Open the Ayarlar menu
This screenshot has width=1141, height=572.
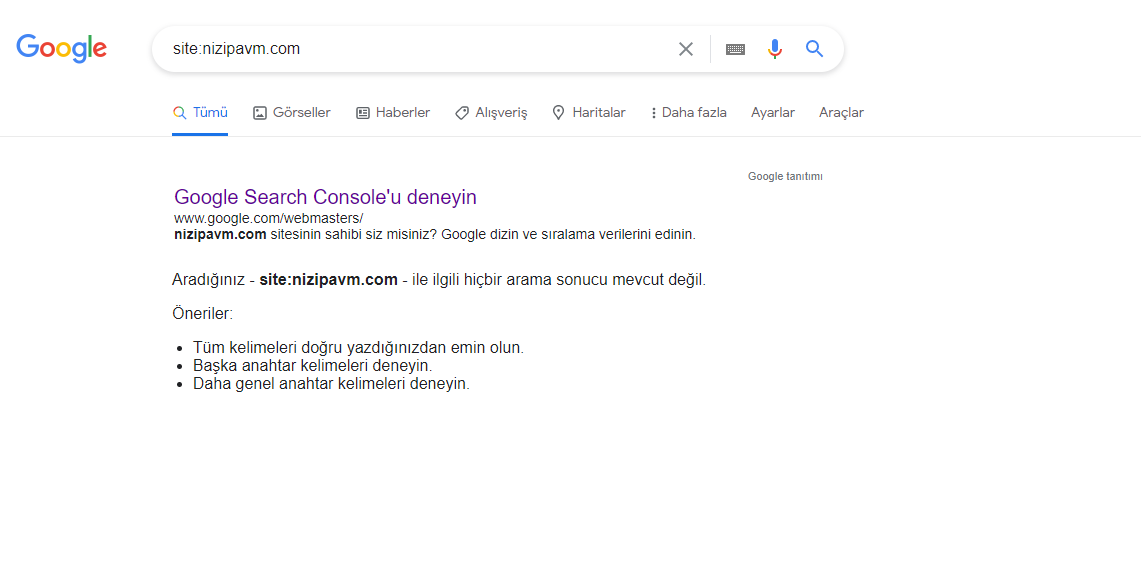773,113
